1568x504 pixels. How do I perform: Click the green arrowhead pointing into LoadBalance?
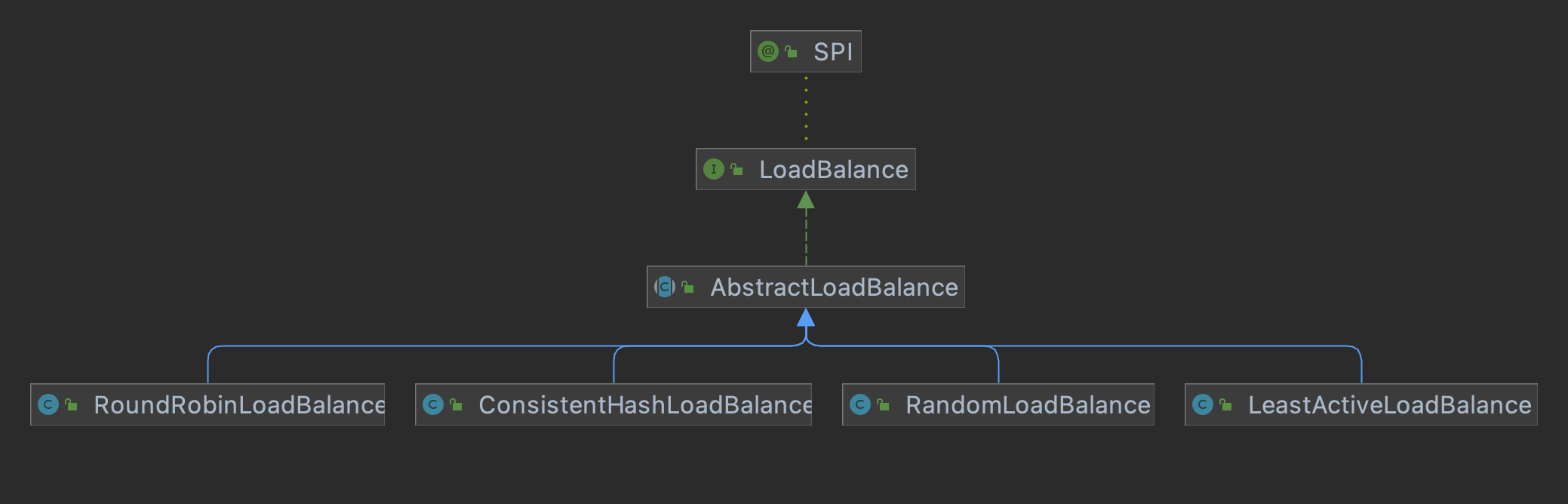point(806,200)
